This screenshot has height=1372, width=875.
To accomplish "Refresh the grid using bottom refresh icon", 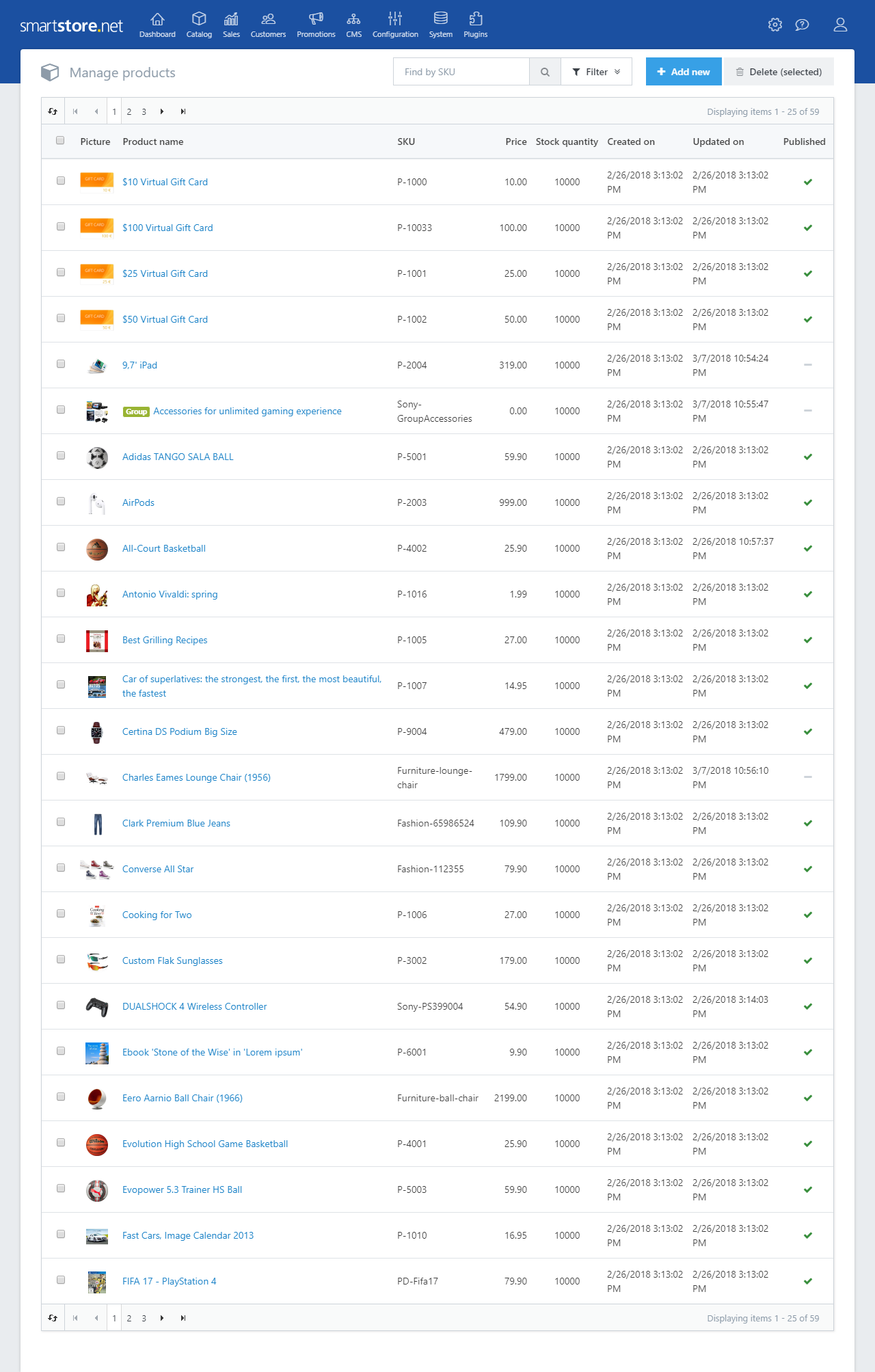I will click(x=53, y=1318).
